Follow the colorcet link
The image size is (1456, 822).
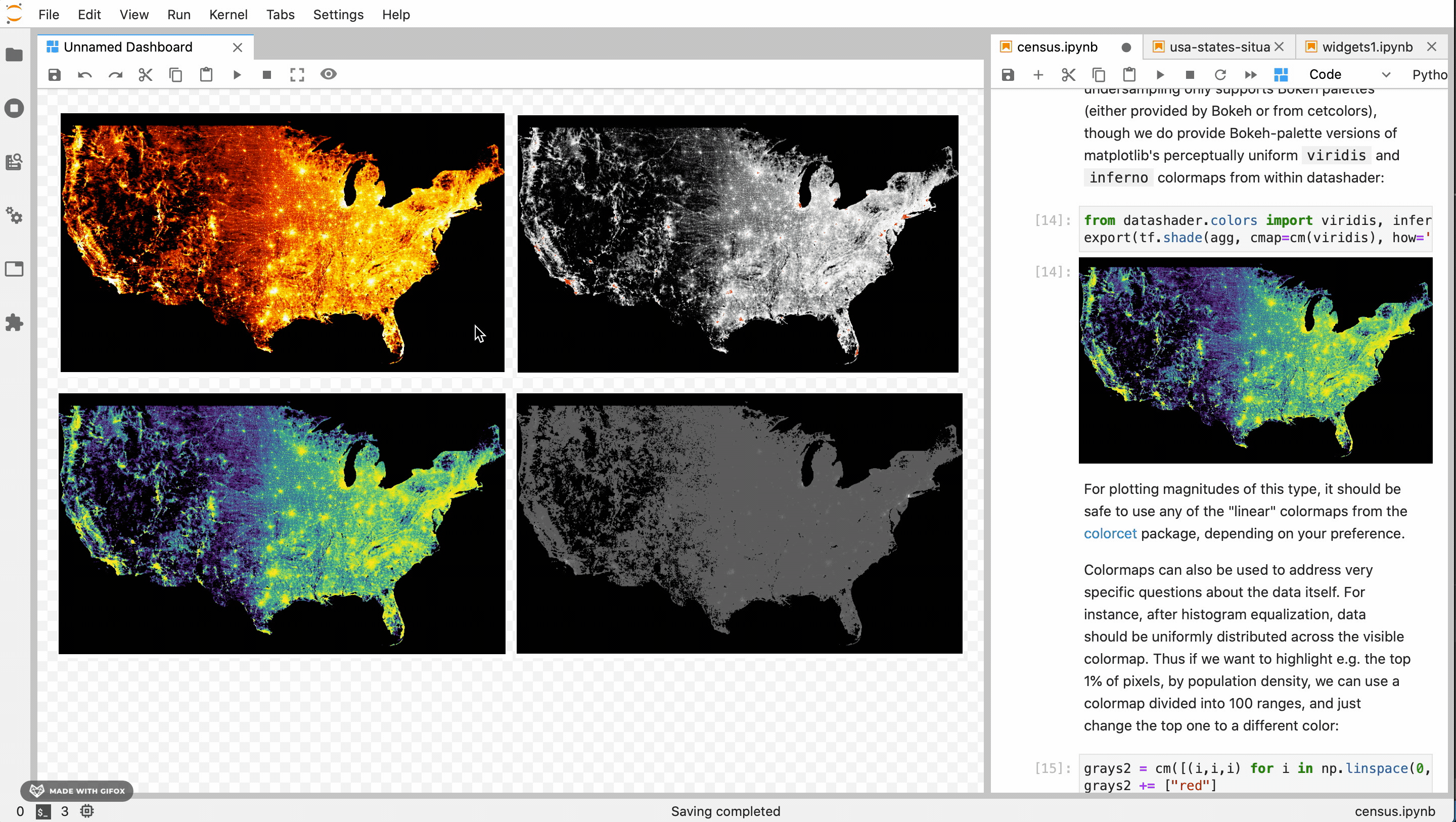coord(1110,533)
